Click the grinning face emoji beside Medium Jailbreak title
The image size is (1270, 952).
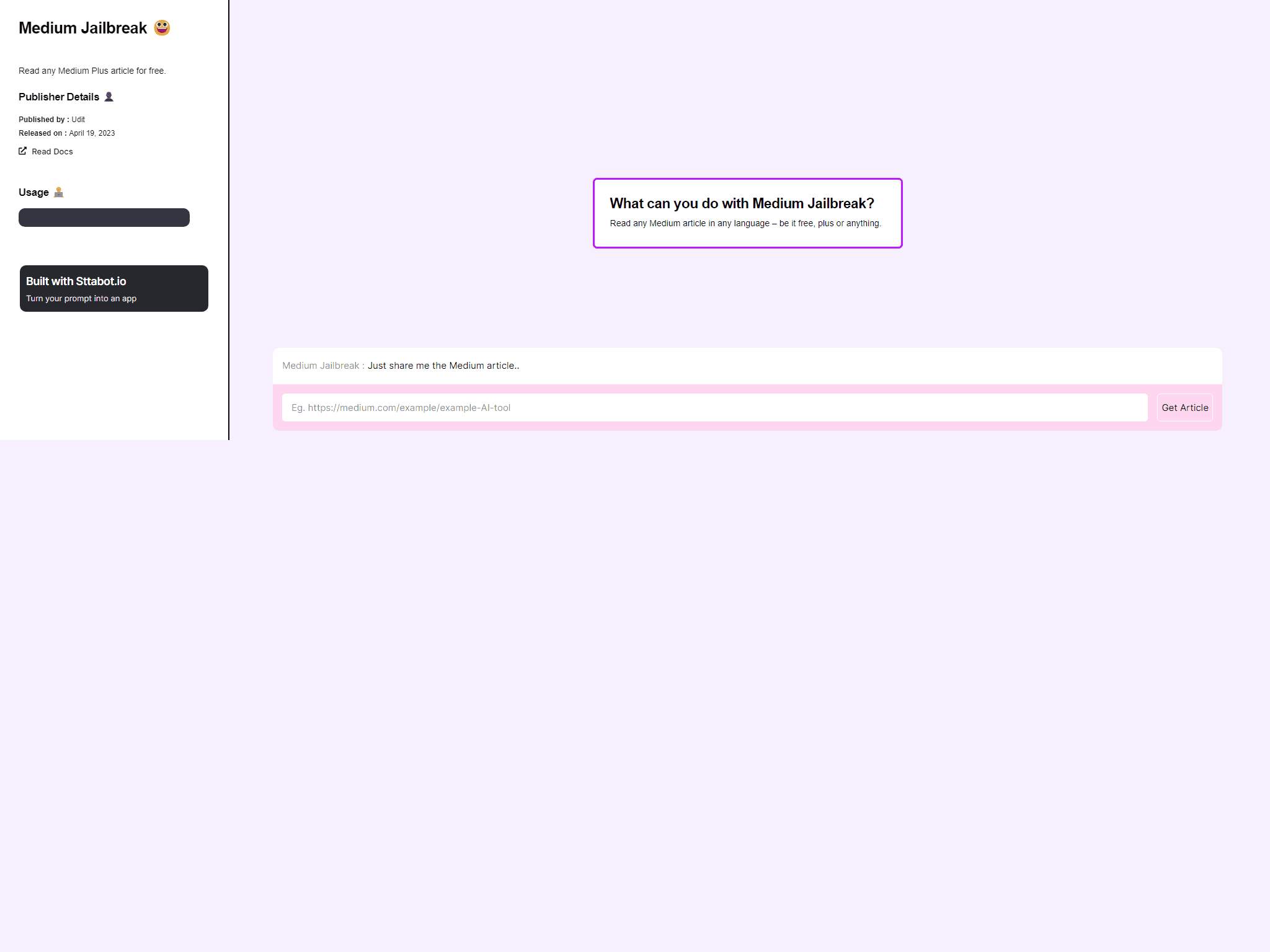point(162,27)
